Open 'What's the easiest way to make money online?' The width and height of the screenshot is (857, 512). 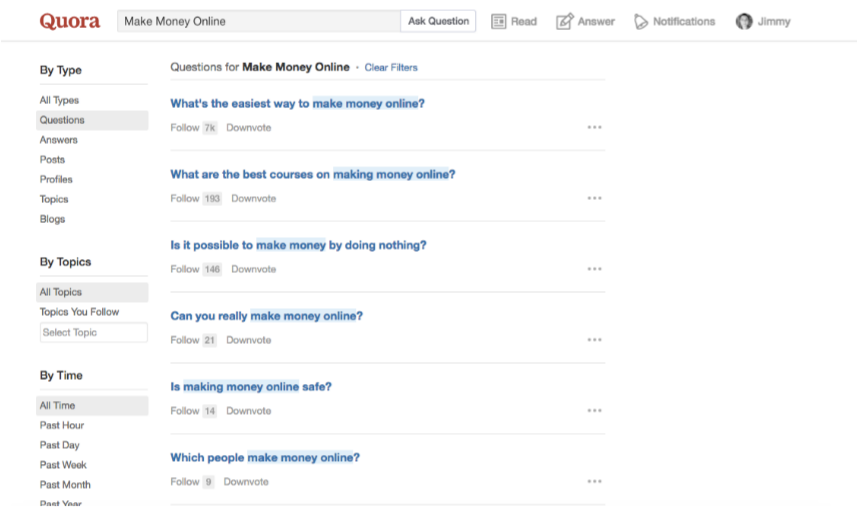click(x=297, y=103)
